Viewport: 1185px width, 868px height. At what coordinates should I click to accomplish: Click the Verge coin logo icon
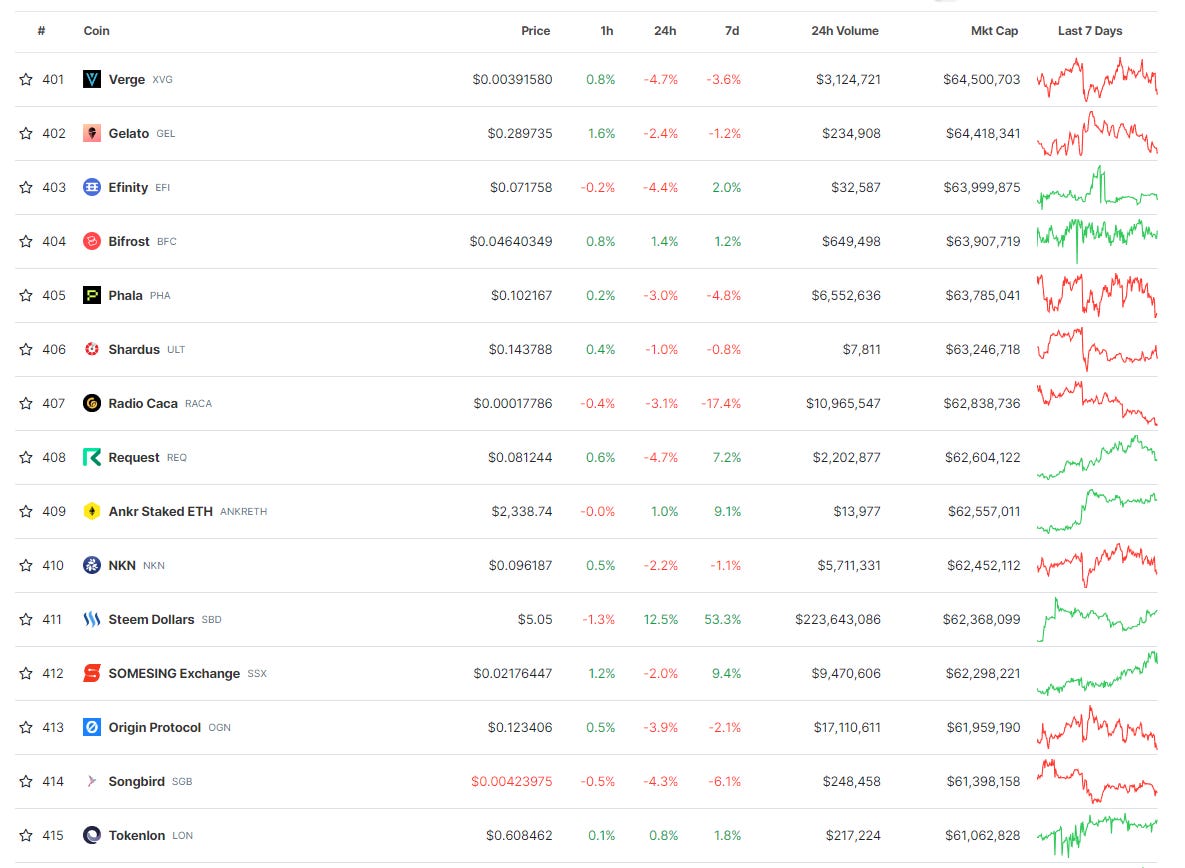[x=91, y=79]
